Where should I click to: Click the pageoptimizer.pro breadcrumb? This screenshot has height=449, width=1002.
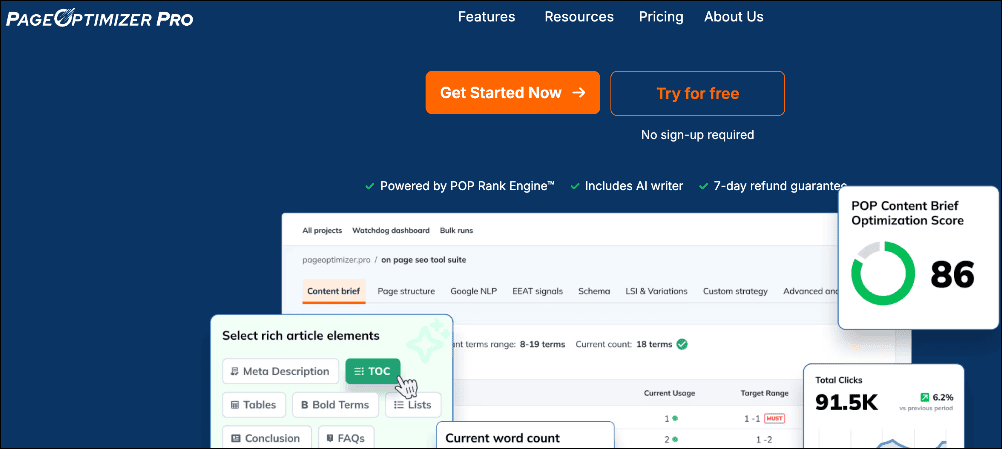click(x=336, y=260)
